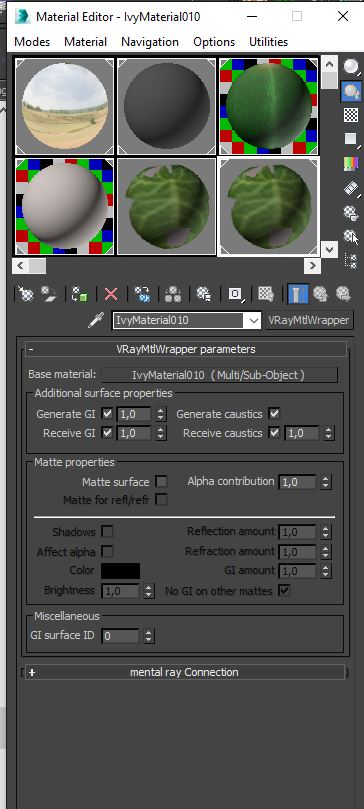
Task: Uncheck the Generate caustics checkbox
Action: tap(274, 414)
